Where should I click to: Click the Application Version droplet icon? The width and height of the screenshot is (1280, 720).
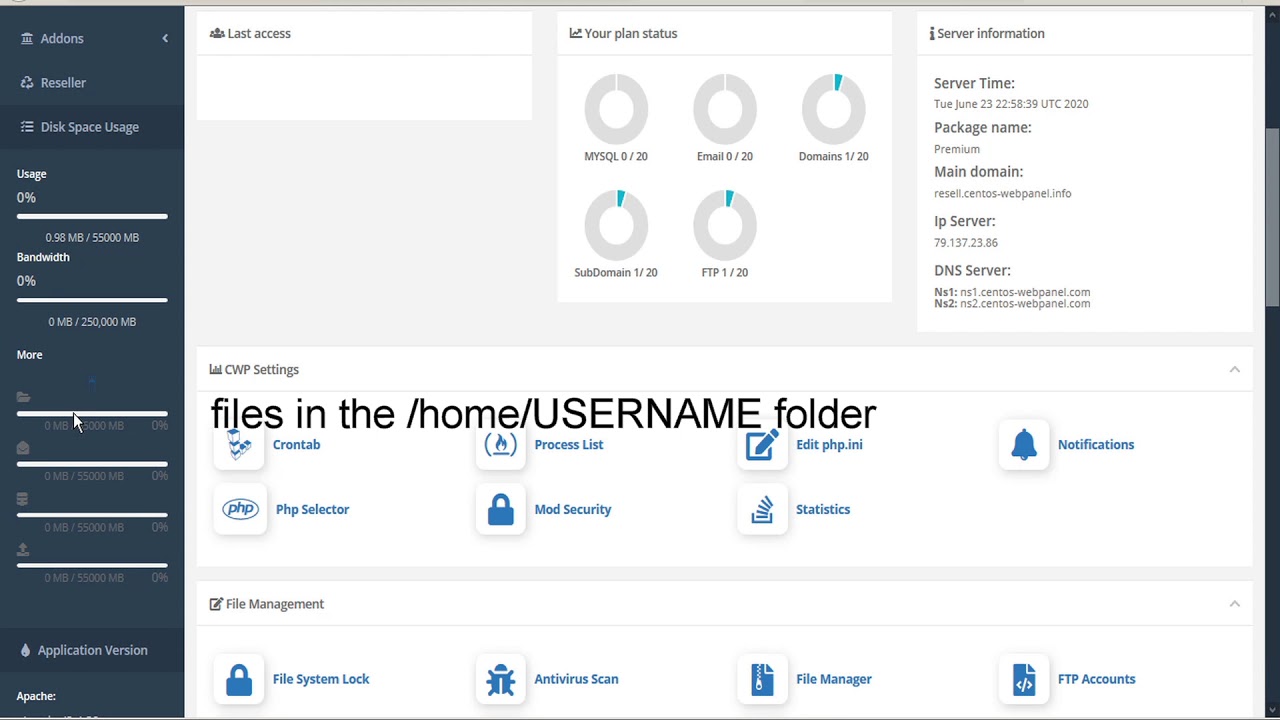25,650
